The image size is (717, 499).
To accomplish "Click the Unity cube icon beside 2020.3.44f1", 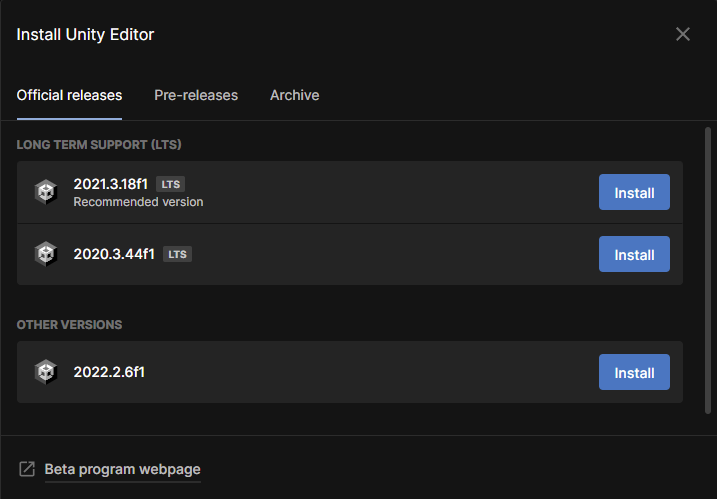I will (46, 254).
